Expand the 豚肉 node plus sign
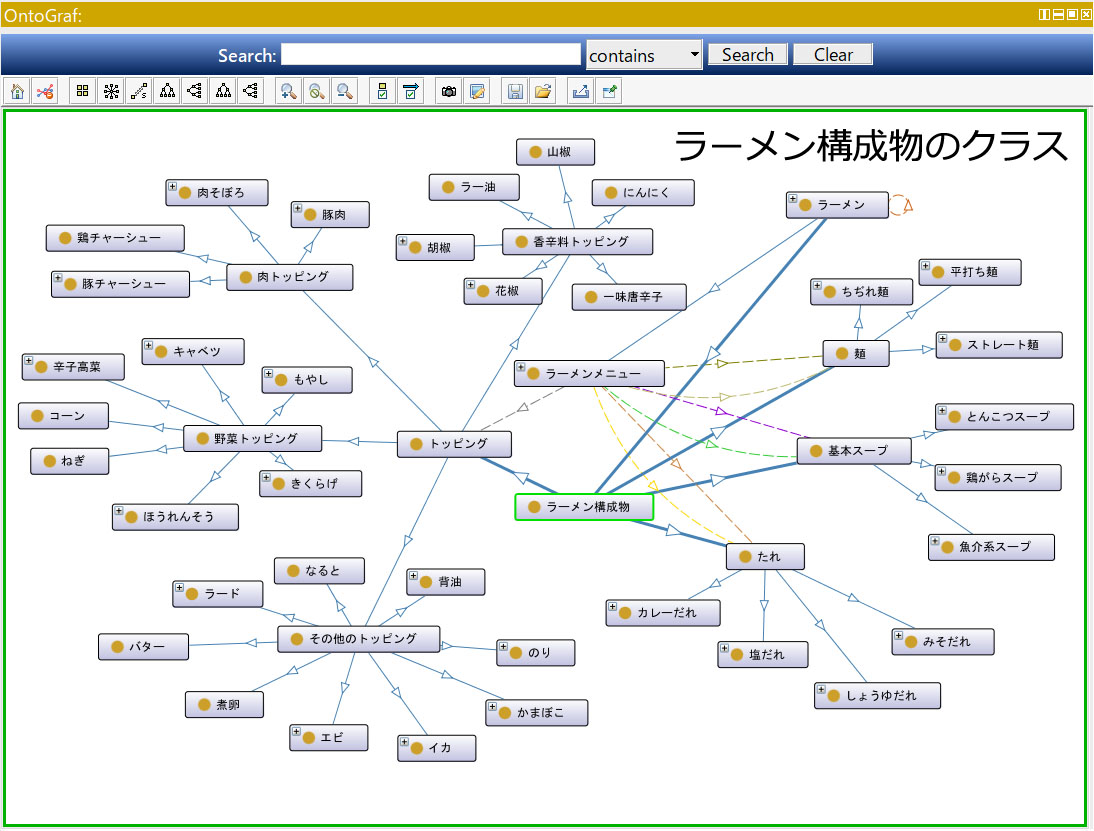1094x831 pixels. [x=297, y=209]
